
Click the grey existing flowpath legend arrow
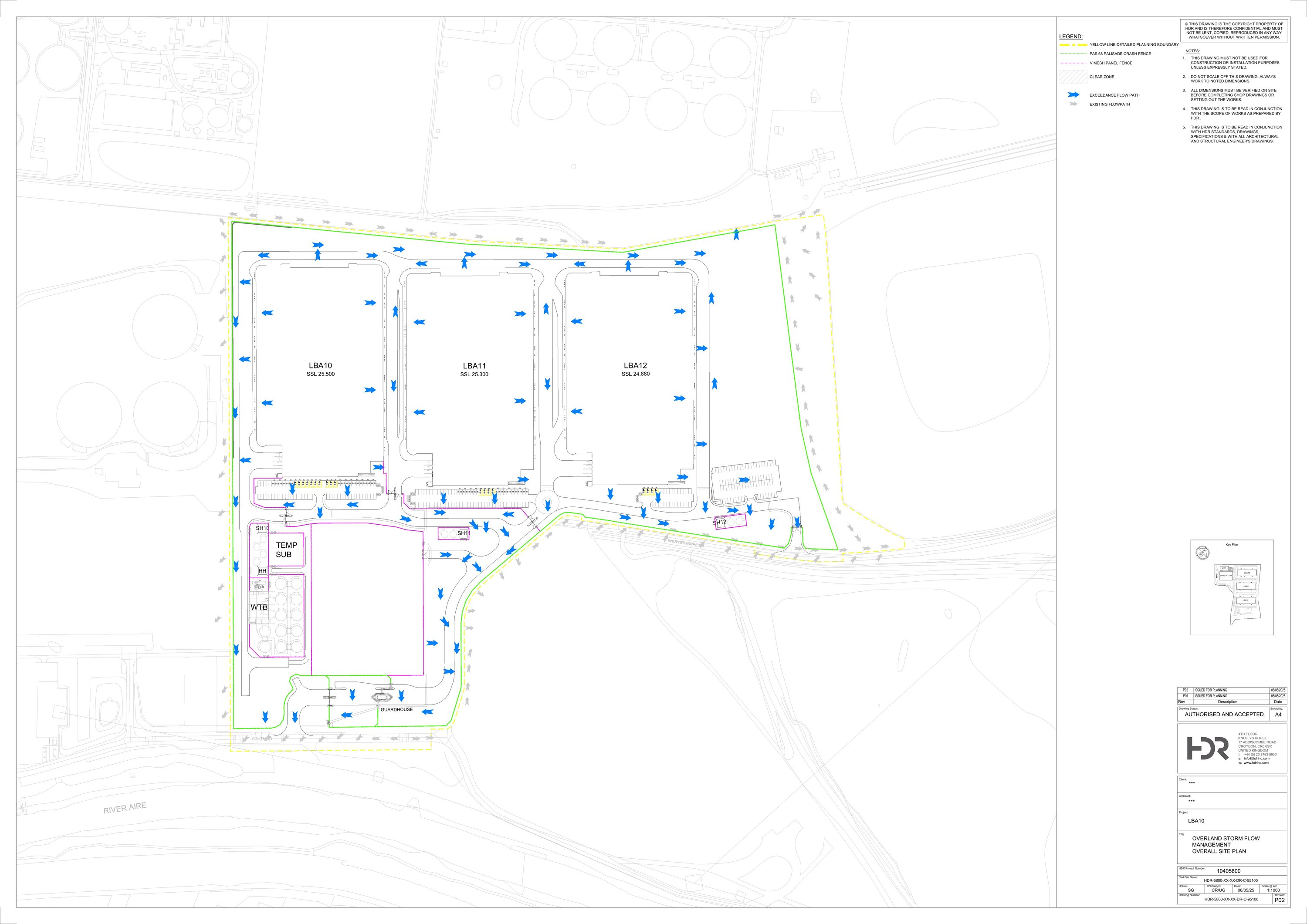(x=1073, y=104)
